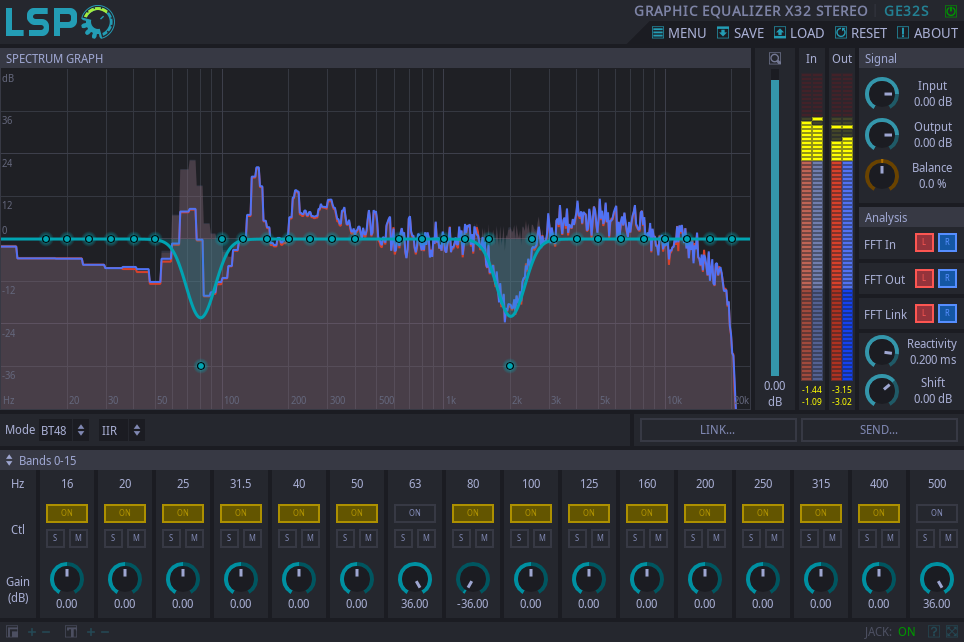Screen dimensions: 964x642
Task: Click the 63 Hz gain knob
Action: click(415, 579)
